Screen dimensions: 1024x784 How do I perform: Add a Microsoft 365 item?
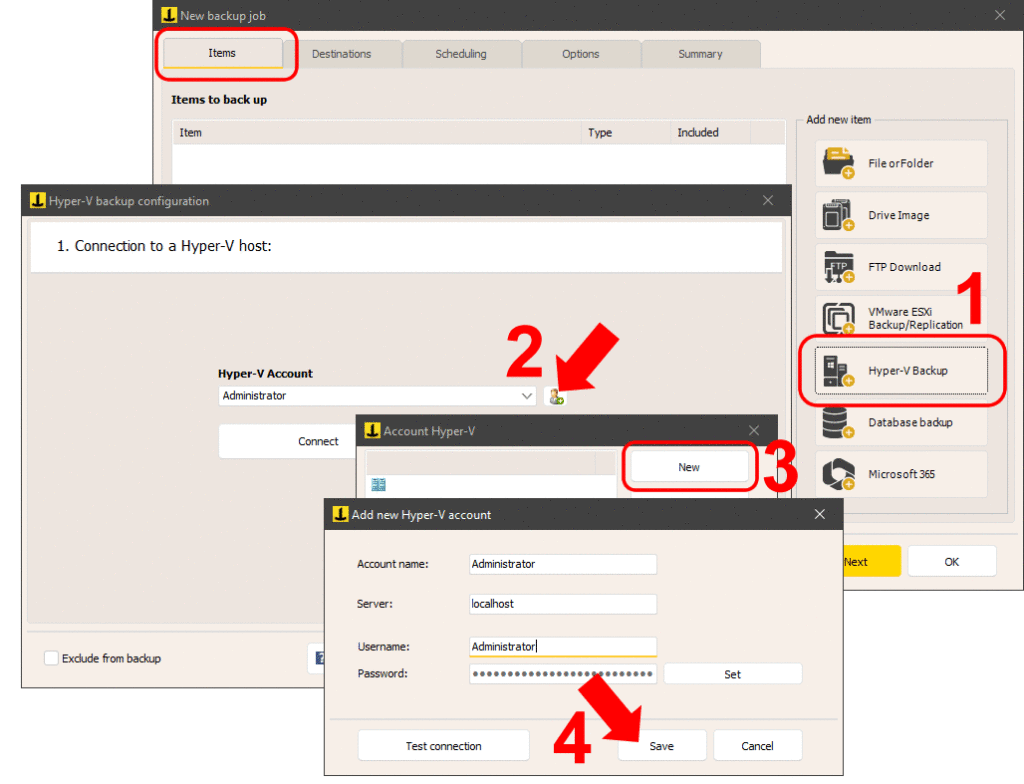coord(901,474)
